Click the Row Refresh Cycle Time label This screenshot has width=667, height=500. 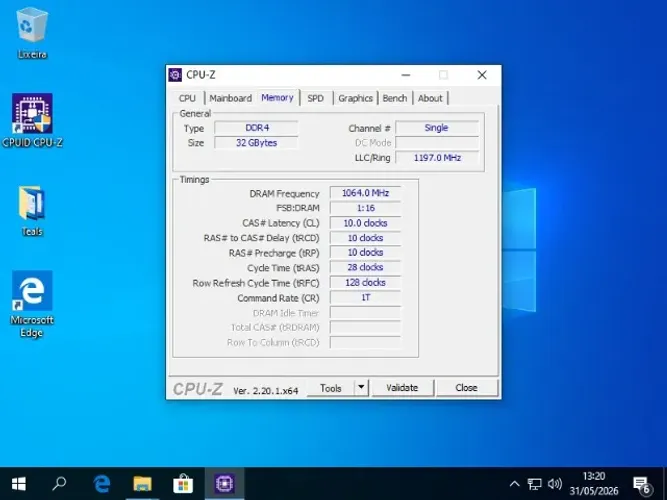pyautogui.click(x=256, y=283)
